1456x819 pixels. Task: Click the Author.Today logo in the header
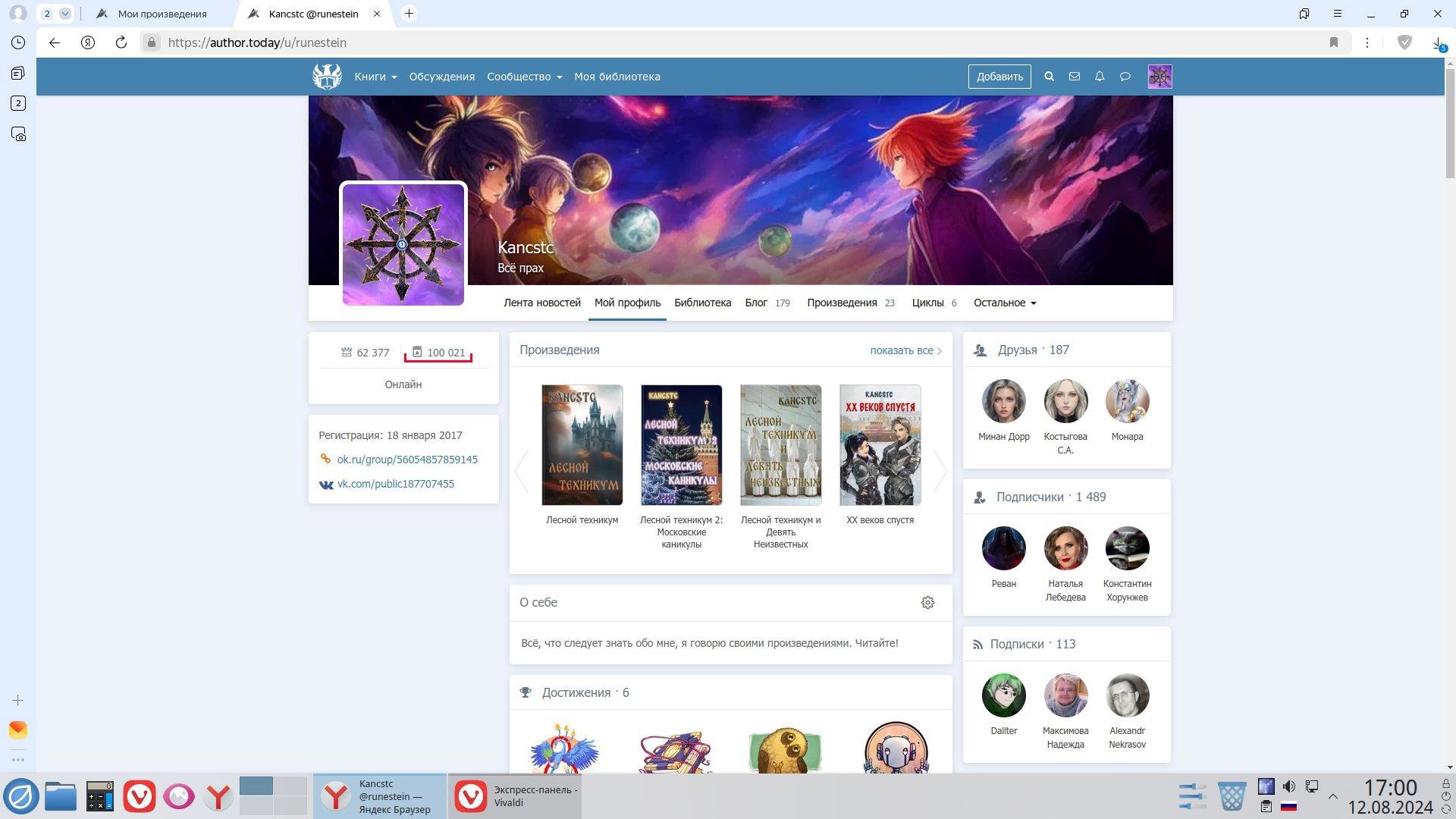[327, 77]
